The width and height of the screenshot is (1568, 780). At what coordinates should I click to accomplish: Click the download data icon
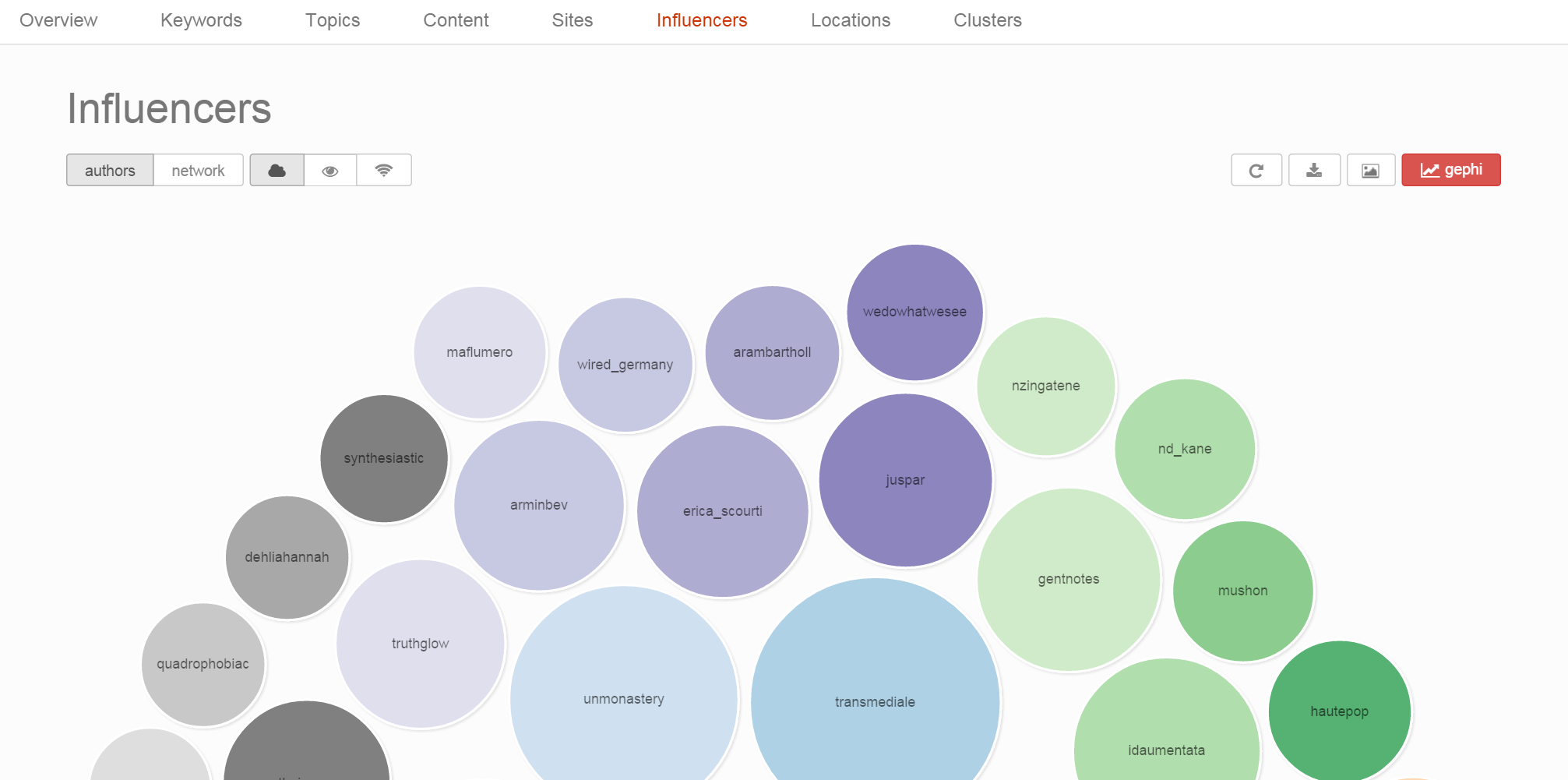point(1314,171)
